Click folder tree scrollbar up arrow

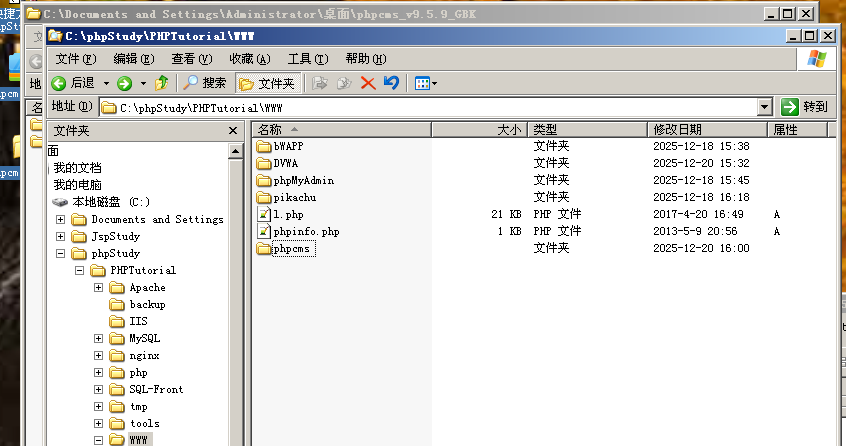click(235, 152)
